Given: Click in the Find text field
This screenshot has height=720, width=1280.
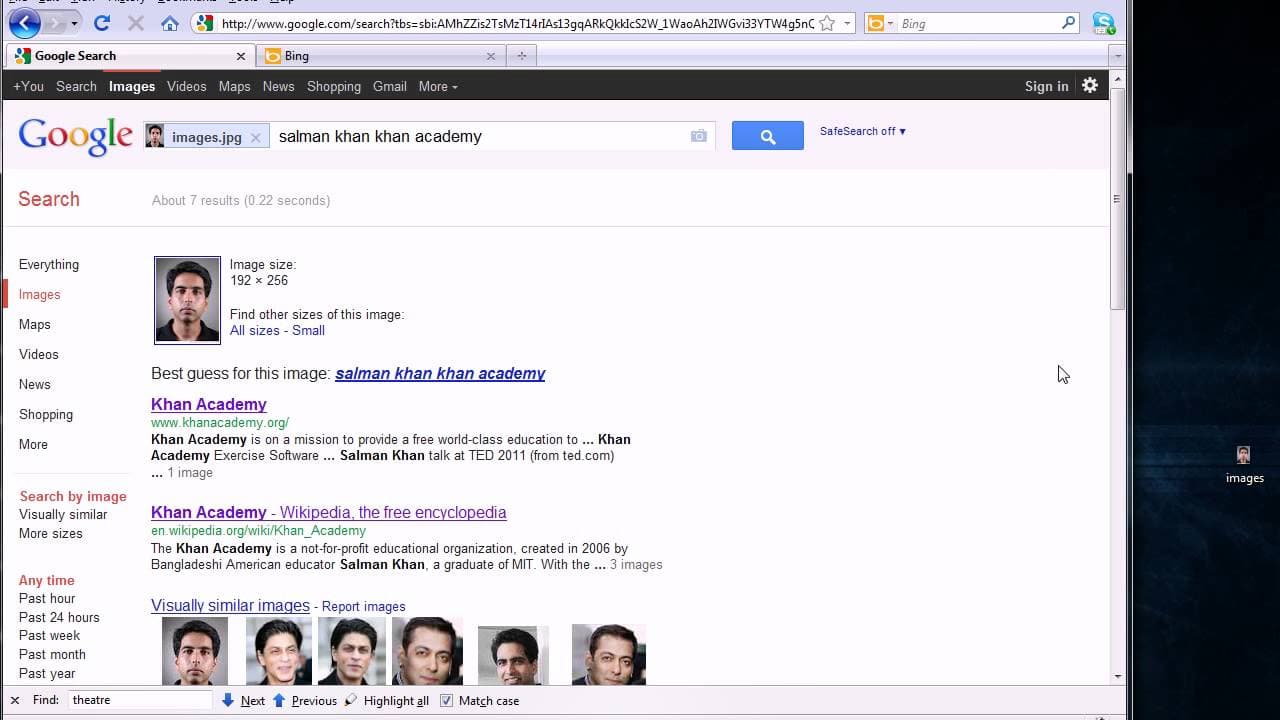Looking at the screenshot, I should [x=140, y=700].
